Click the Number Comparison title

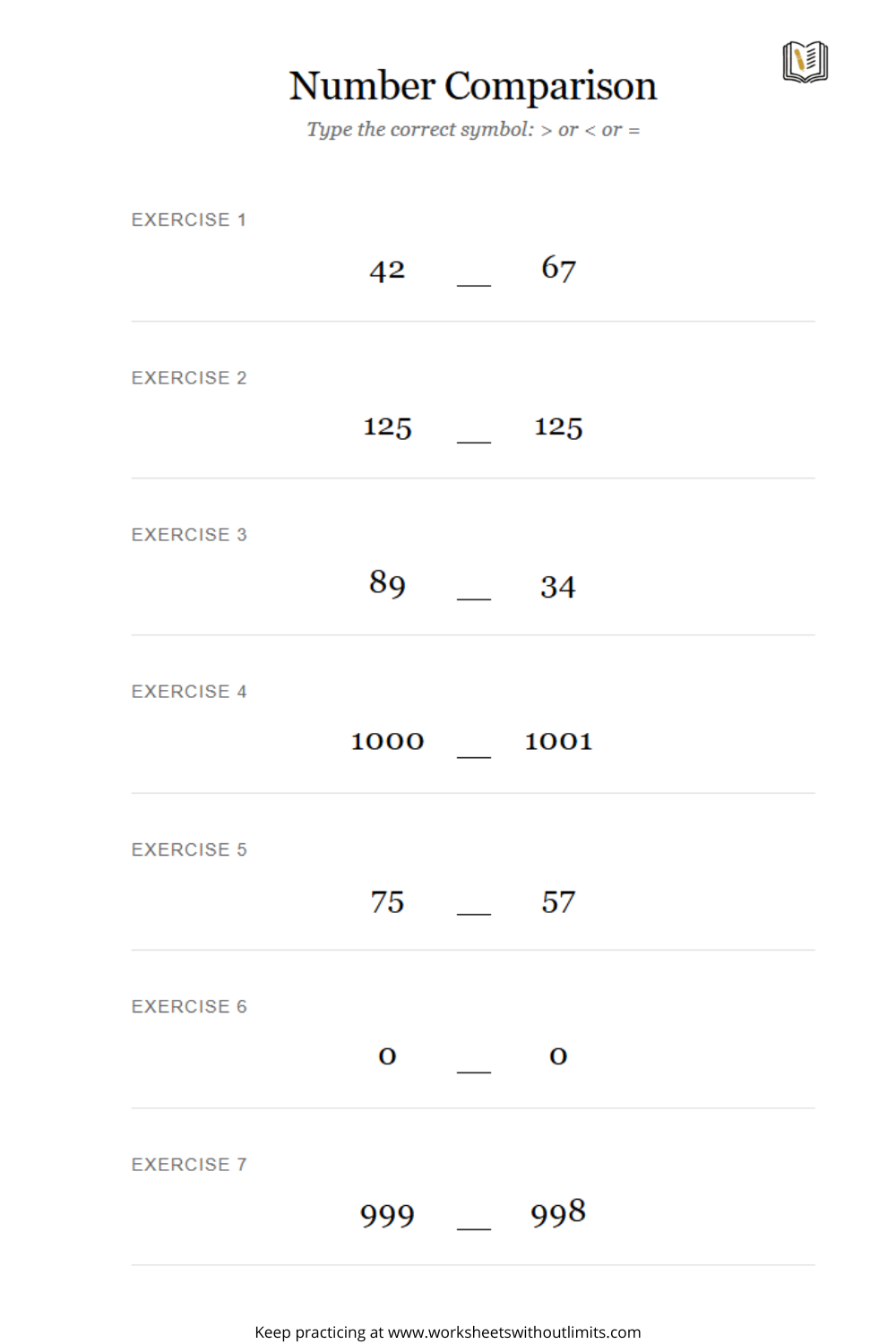point(473,86)
